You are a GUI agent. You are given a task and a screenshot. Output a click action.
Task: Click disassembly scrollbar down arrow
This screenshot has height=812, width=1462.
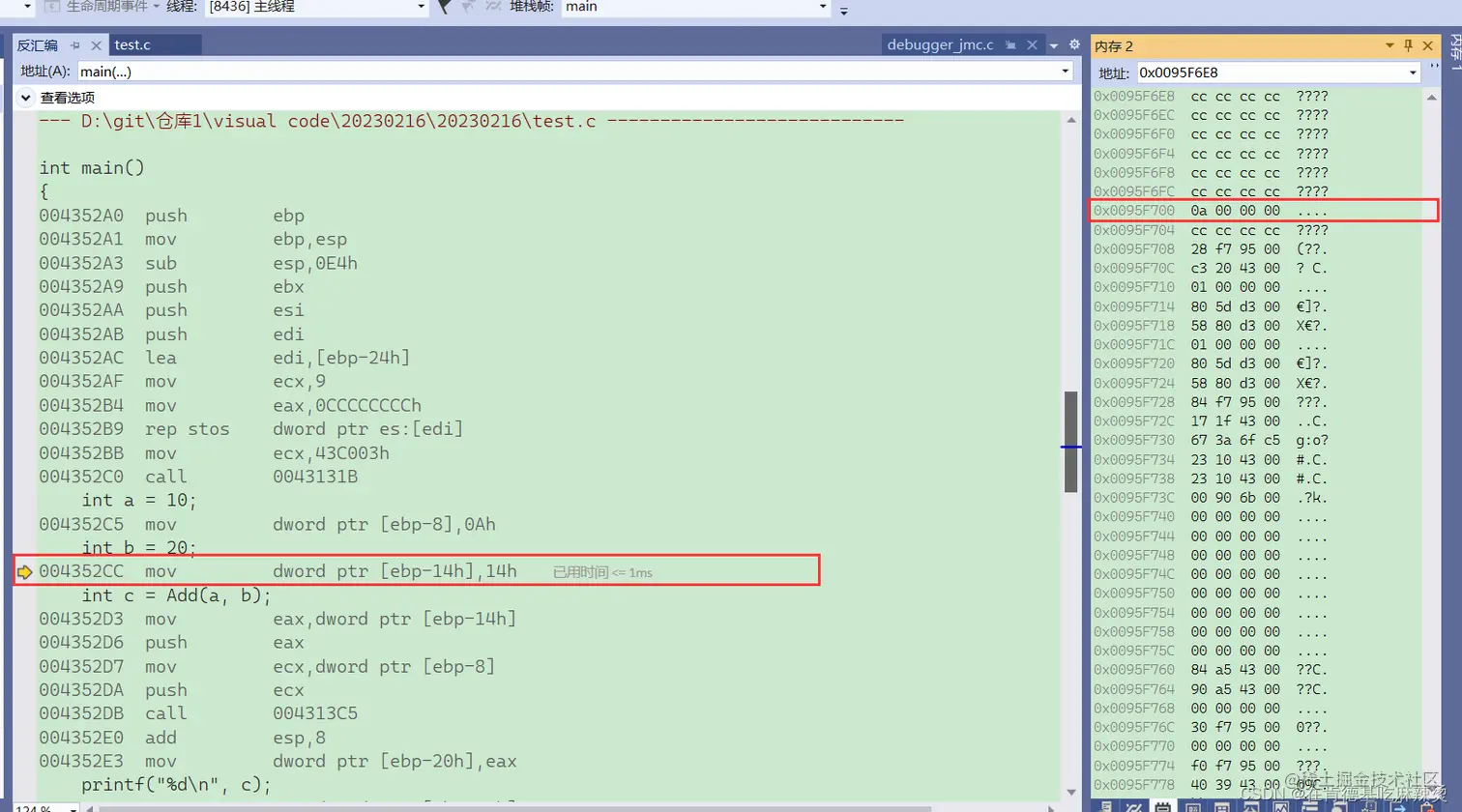pos(1071,793)
